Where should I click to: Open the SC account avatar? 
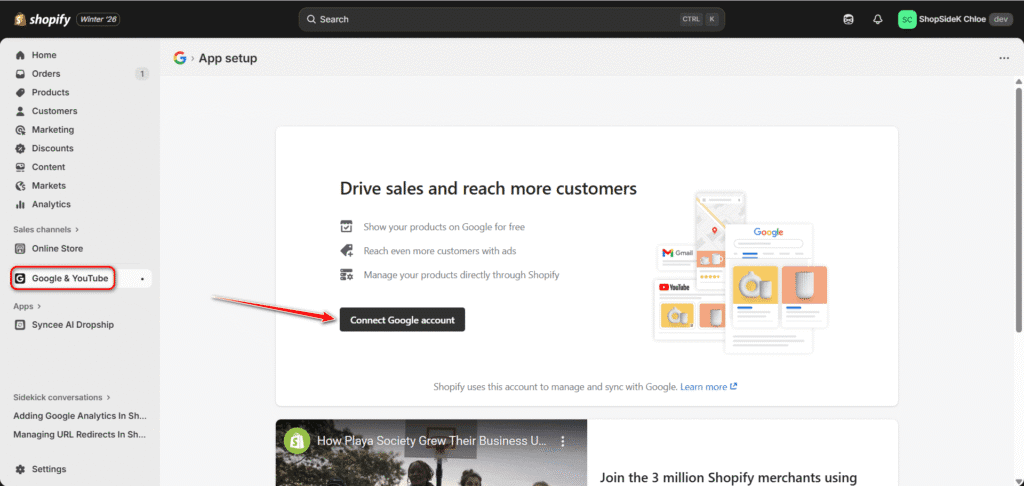906,20
